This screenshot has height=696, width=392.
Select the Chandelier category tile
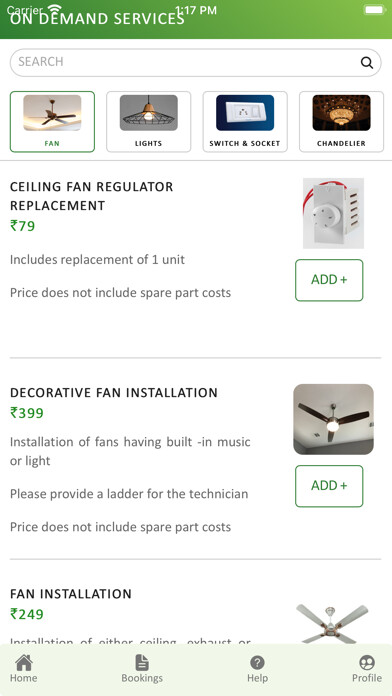(x=341, y=122)
